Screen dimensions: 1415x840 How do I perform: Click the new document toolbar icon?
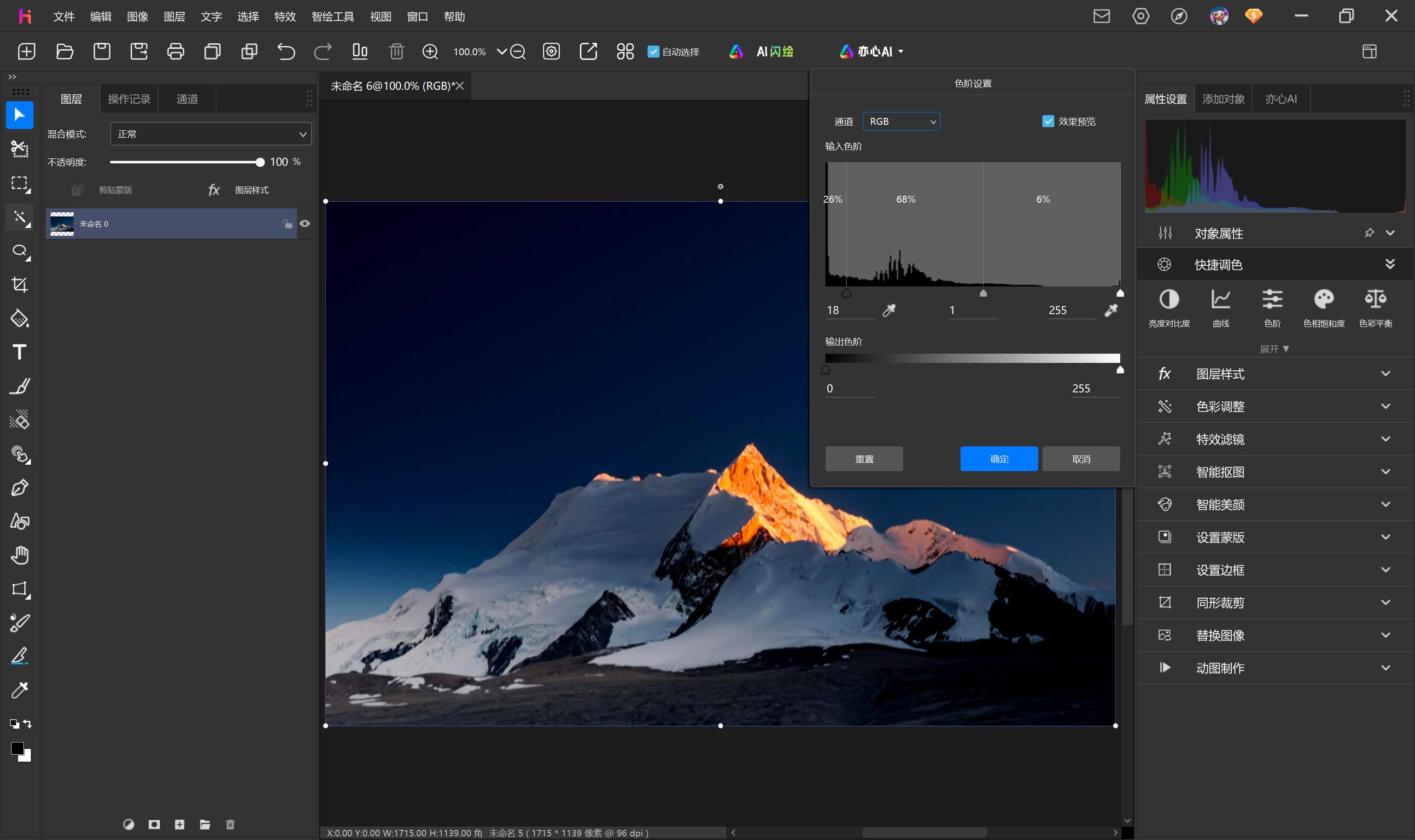(x=27, y=52)
